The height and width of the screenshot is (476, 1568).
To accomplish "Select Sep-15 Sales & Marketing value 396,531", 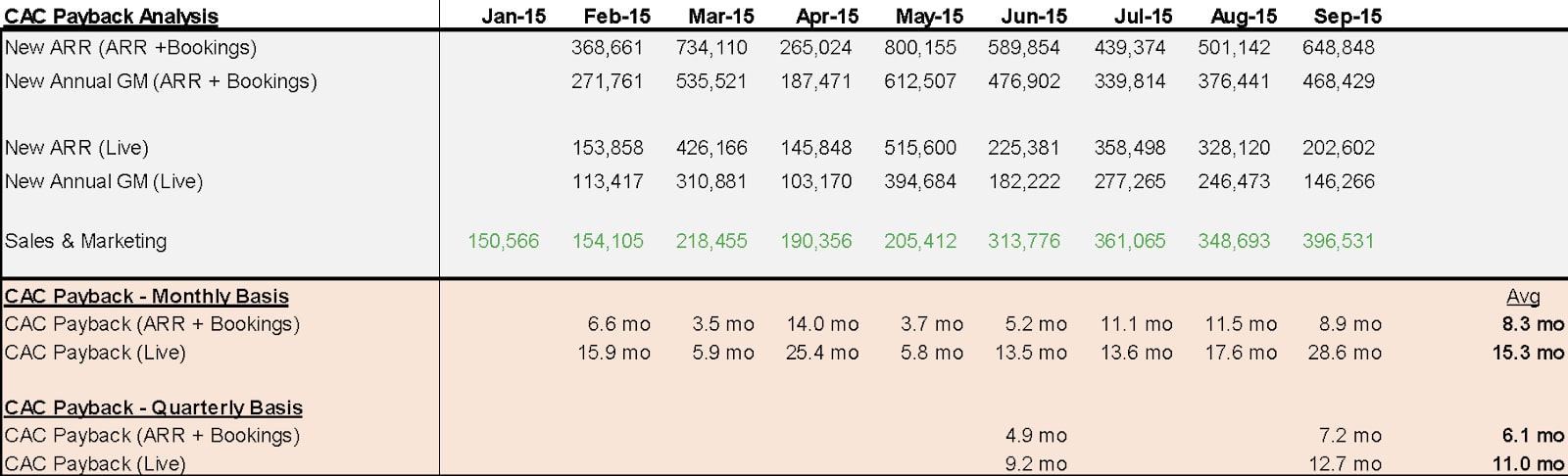I will 1338,241.
